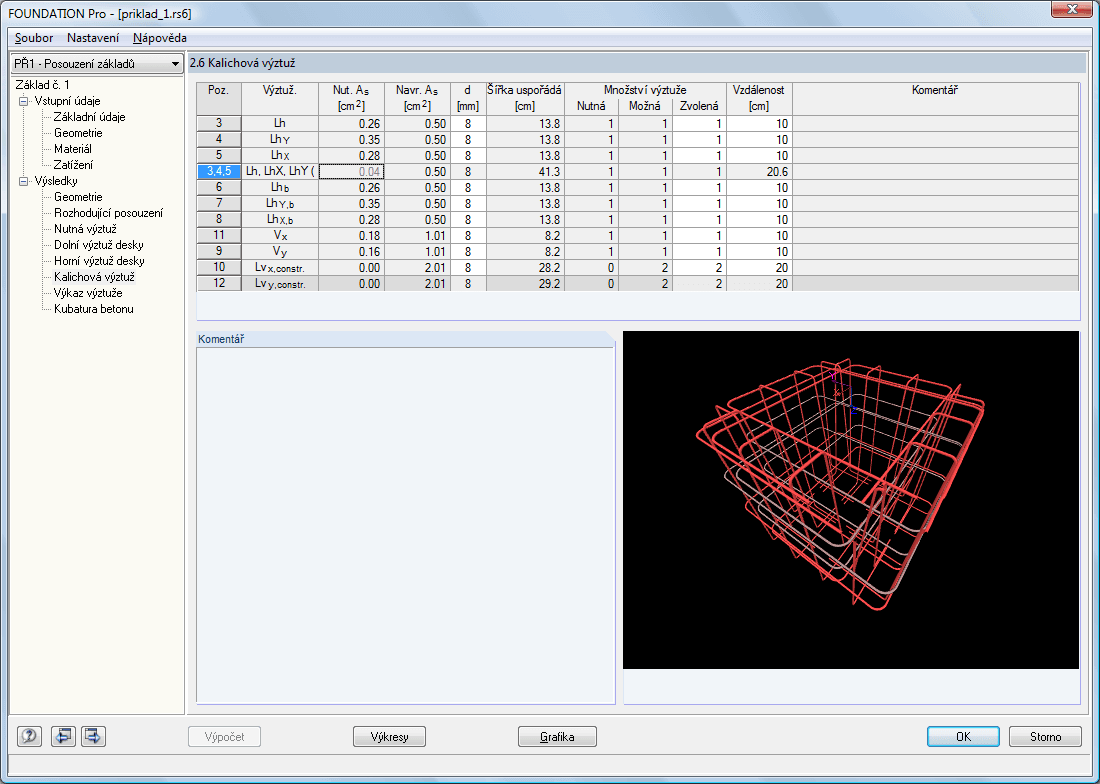This screenshot has height=784, width=1100.
Task: Open Výkaz výztuže in the tree
Action: pos(88,293)
